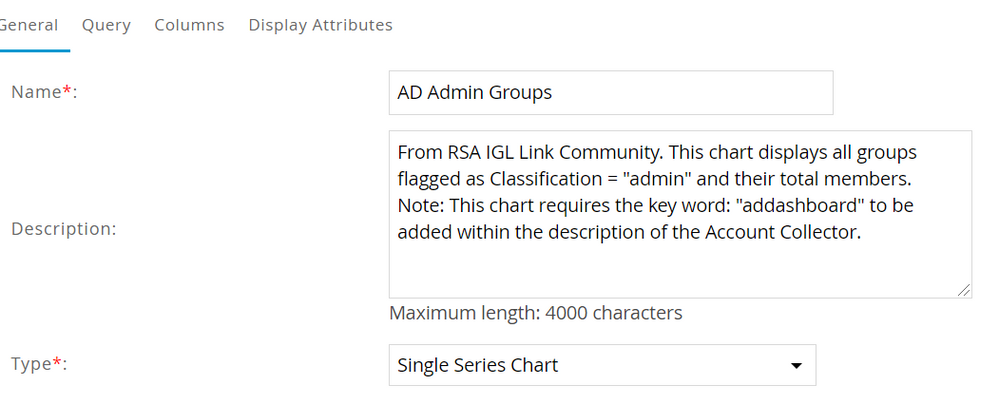Switch to the General tab

[x=30, y=25]
